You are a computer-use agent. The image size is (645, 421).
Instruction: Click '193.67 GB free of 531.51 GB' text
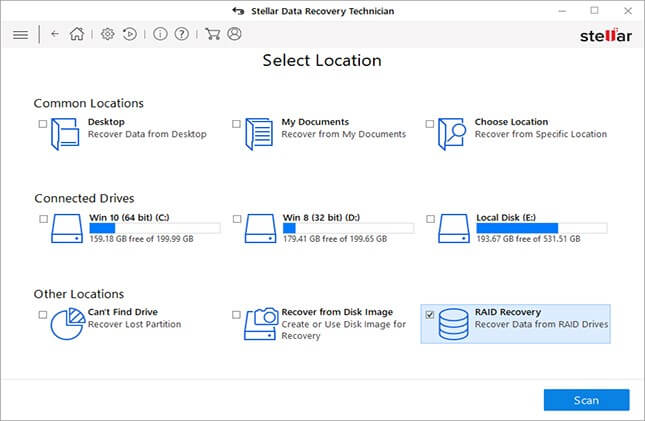coord(529,239)
